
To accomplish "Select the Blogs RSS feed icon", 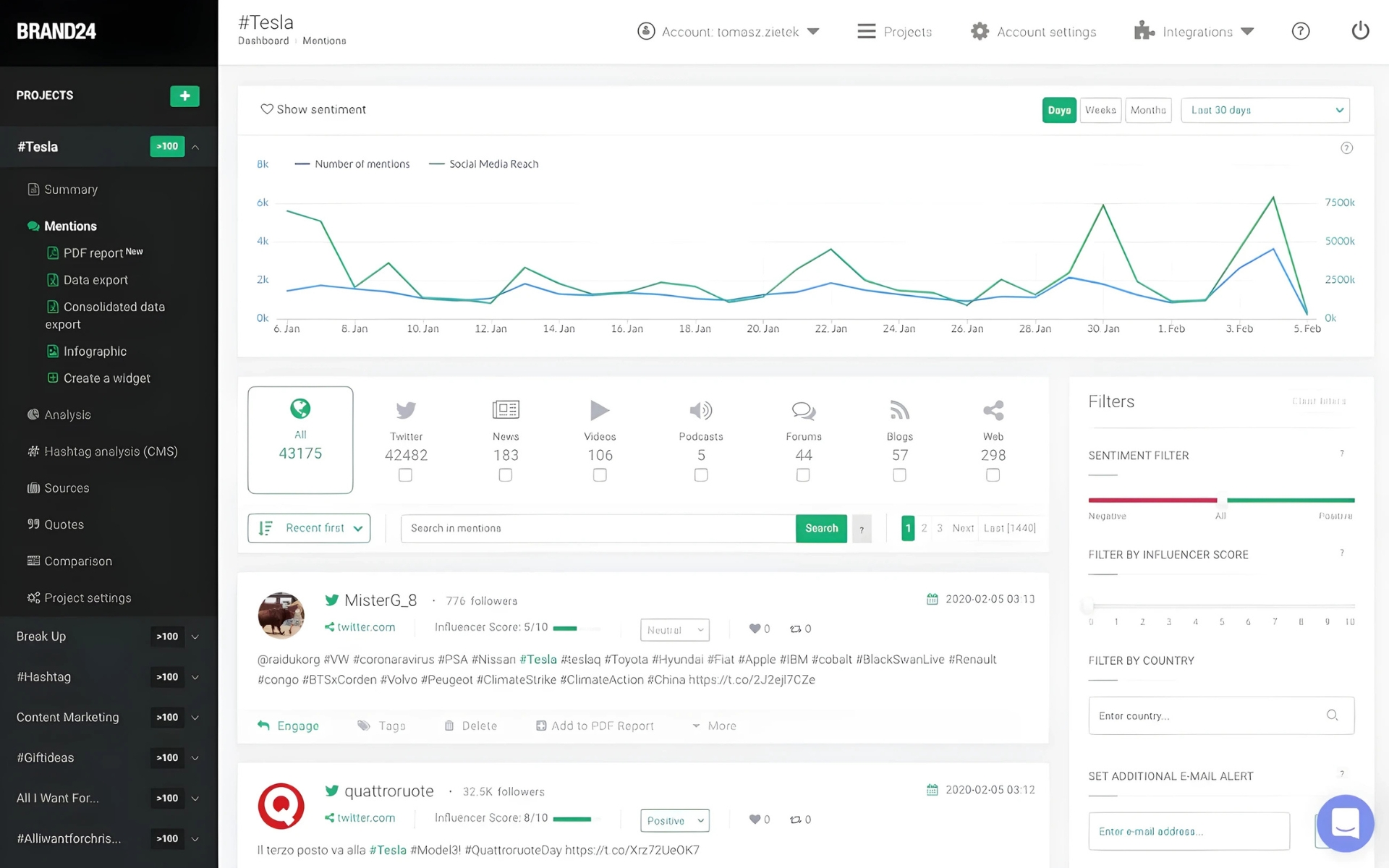I will pyautogui.click(x=899, y=410).
